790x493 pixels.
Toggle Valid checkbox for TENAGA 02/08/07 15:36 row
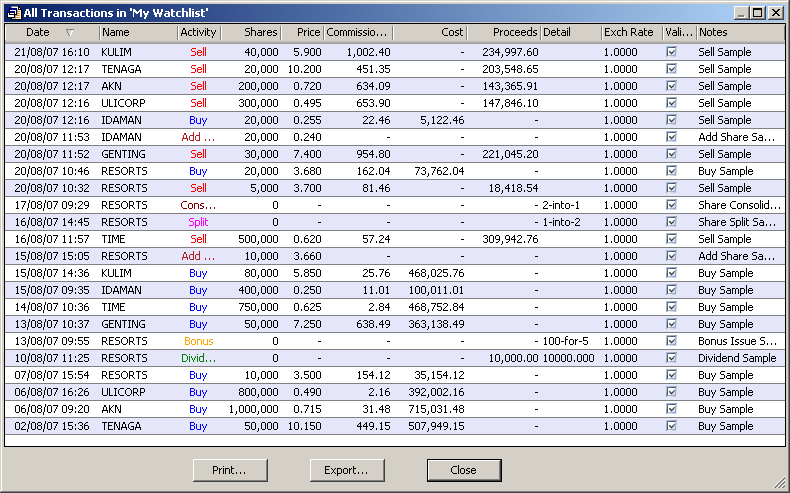click(671, 426)
